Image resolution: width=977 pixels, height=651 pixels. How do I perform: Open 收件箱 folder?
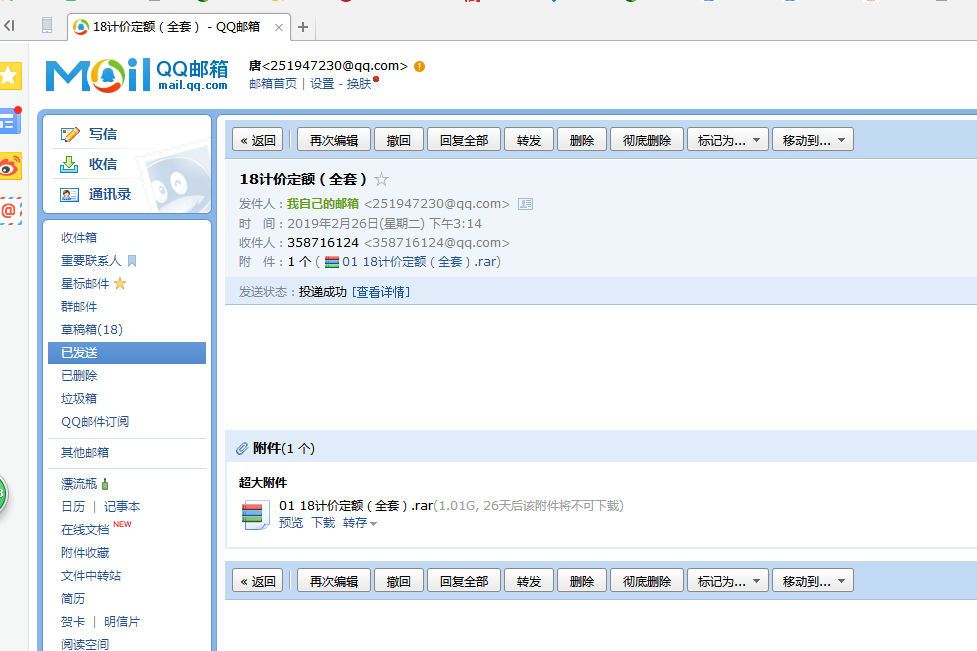tap(79, 237)
